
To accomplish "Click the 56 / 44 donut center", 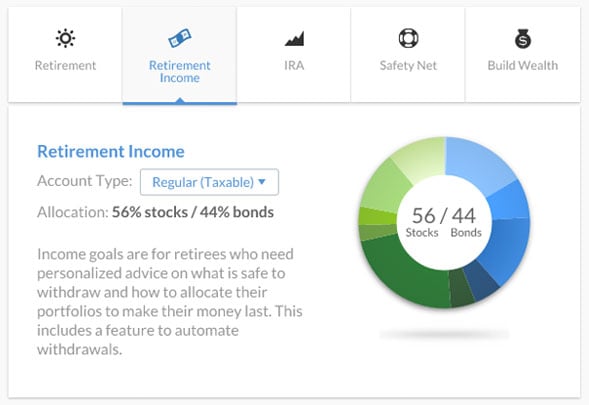I will [444, 222].
